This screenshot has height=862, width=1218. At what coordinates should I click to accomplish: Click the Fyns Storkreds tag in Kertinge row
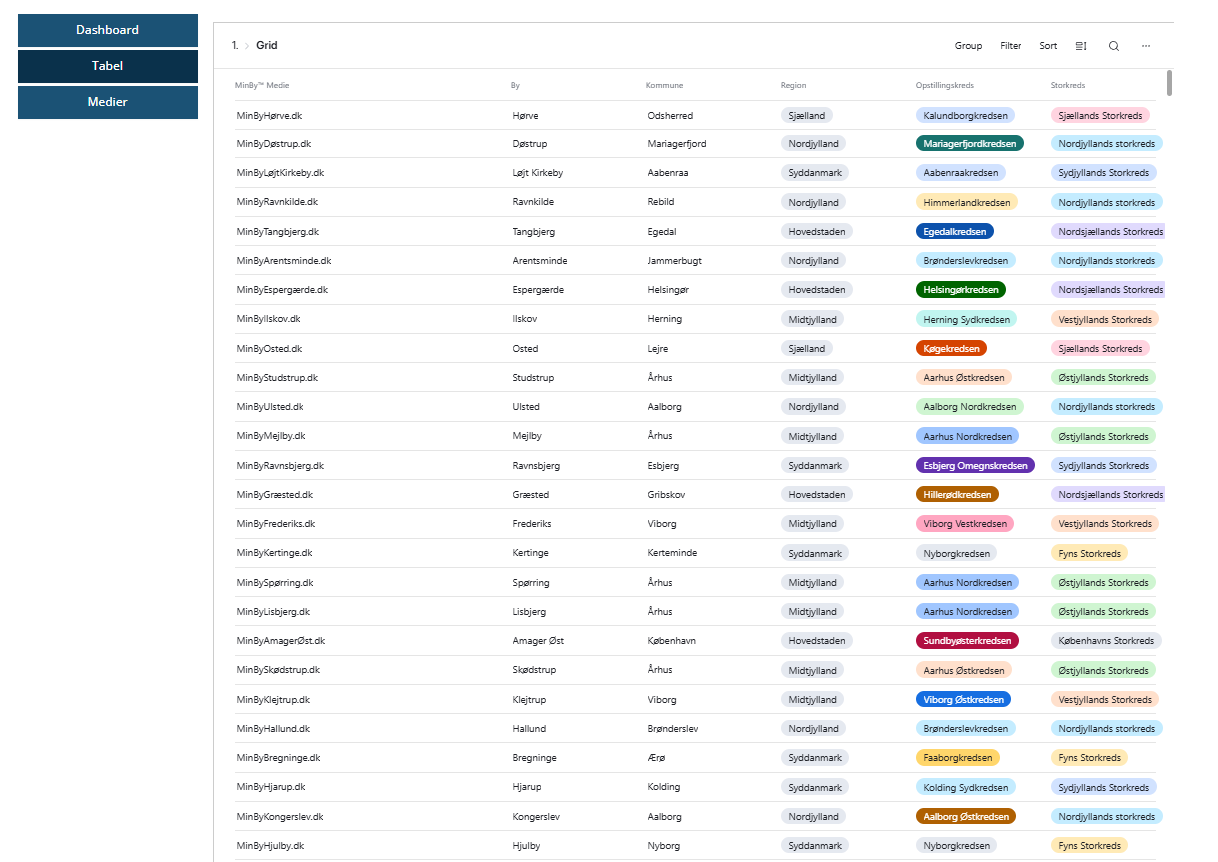tap(1089, 554)
